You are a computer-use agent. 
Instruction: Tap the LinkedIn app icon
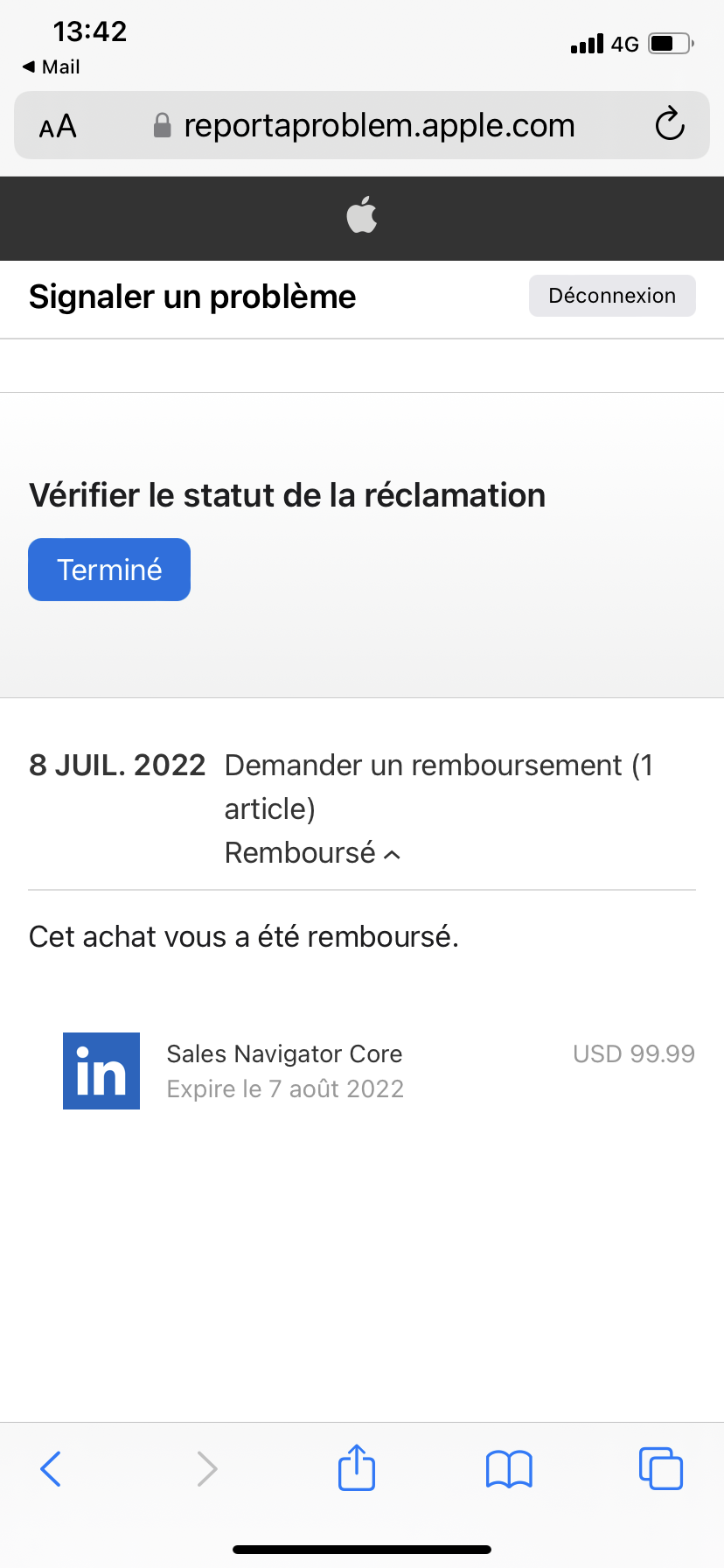(x=101, y=1071)
